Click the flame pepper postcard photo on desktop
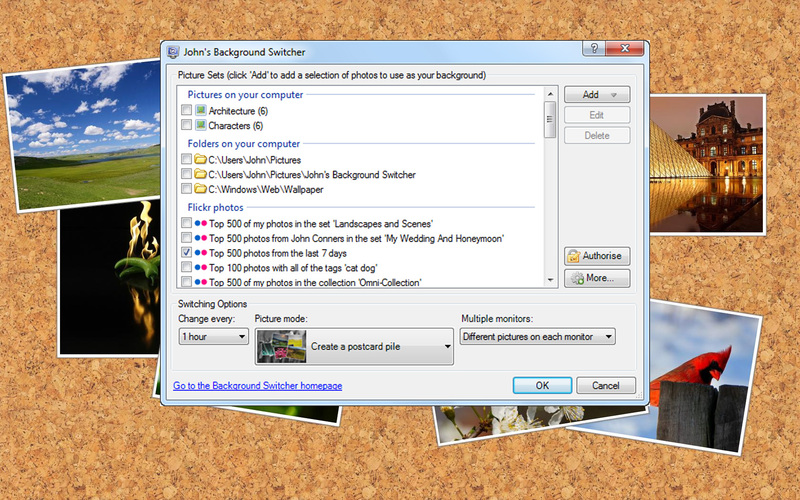 pyautogui.click(x=110, y=280)
